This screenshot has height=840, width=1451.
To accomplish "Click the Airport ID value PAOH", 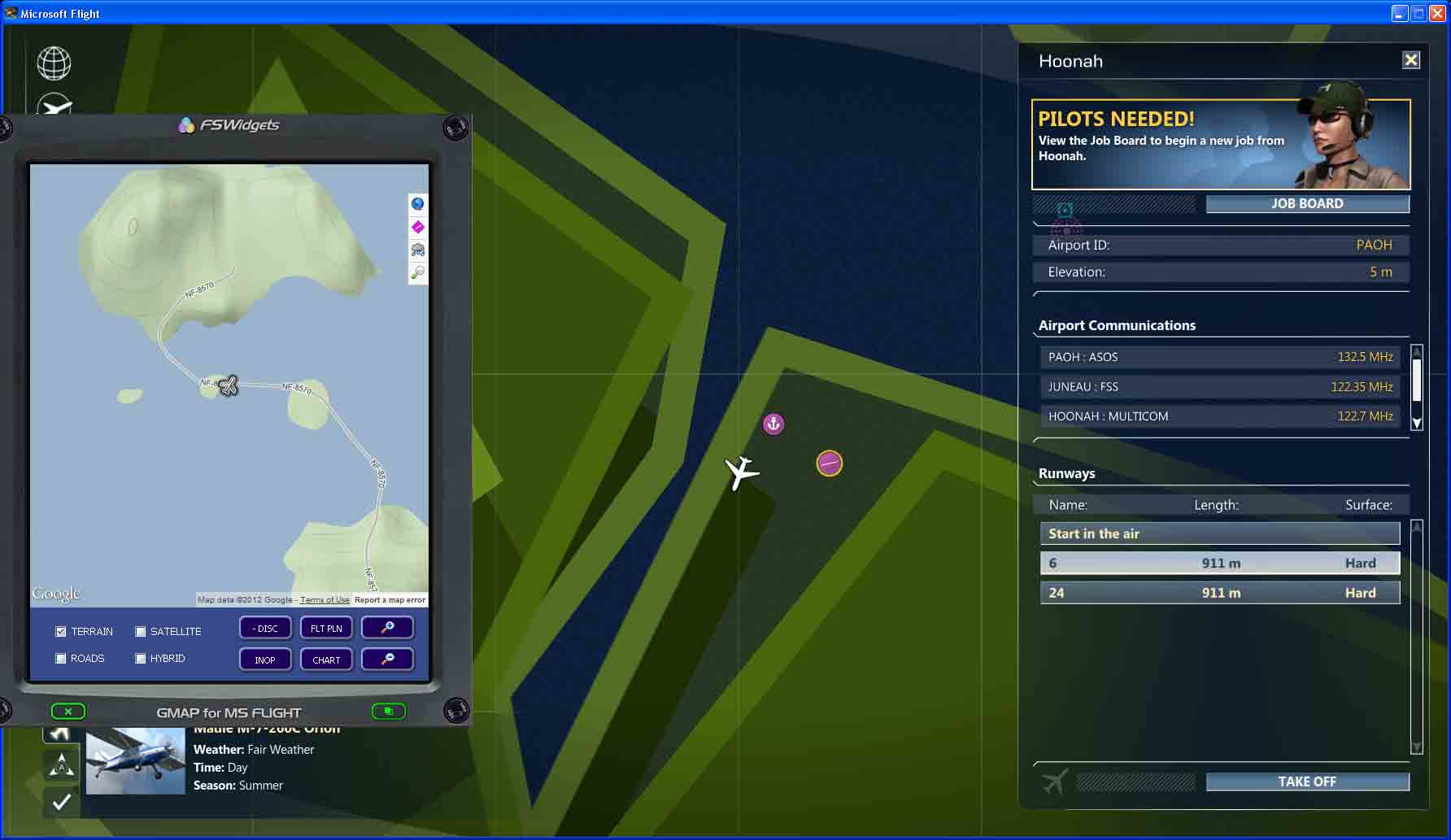I will tap(1374, 245).
